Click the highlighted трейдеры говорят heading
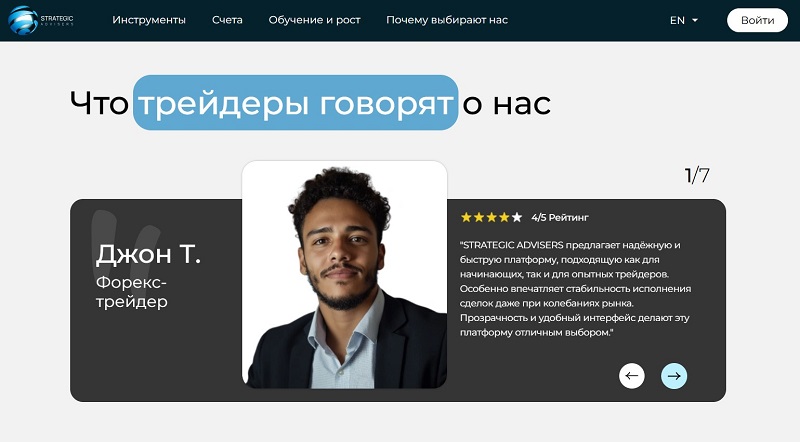Image resolution: width=800 pixels, height=442 pixels. [295, 103]
